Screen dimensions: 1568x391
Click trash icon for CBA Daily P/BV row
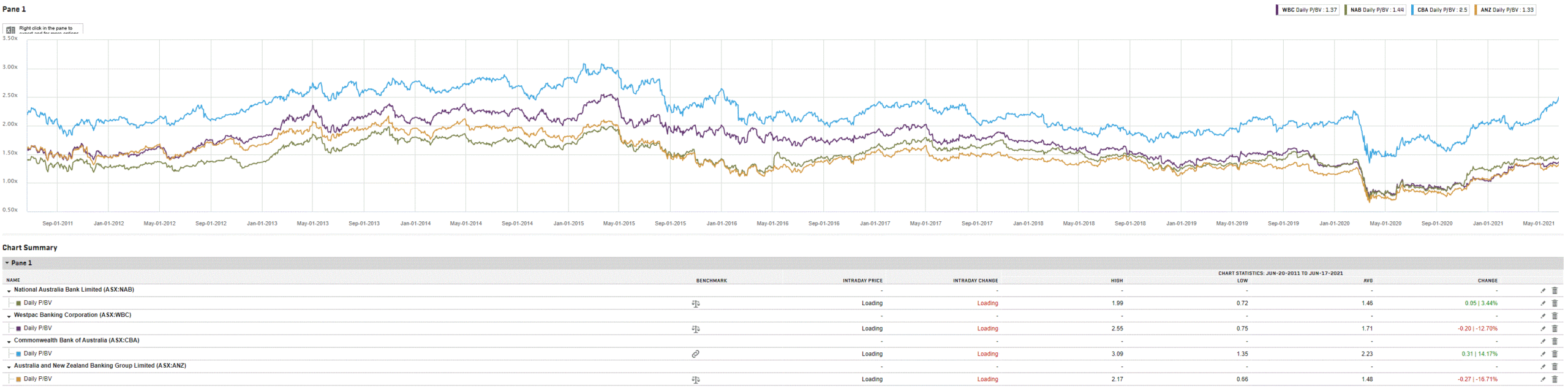[x=1555, y=354]
